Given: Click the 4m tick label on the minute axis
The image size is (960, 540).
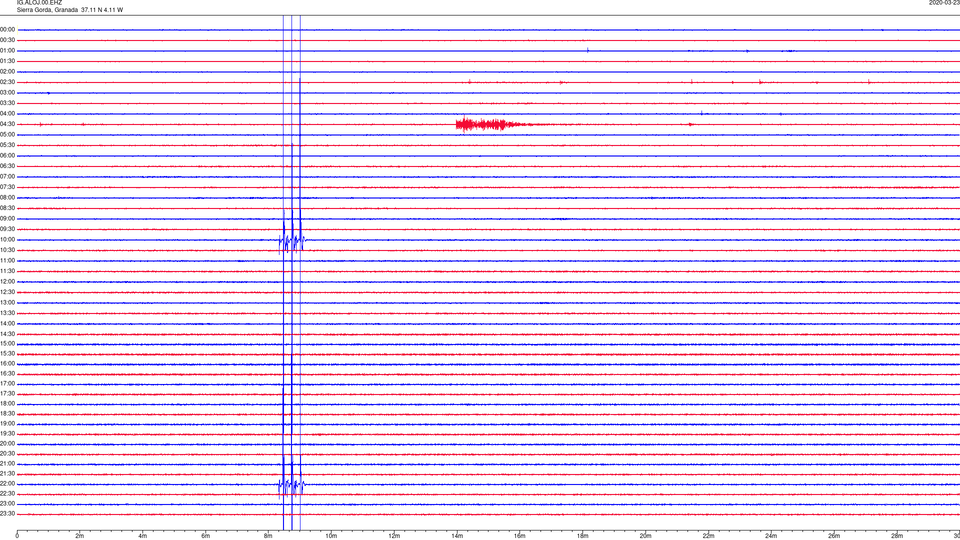Looking at the screenshot, I should (x=143, y=536).
